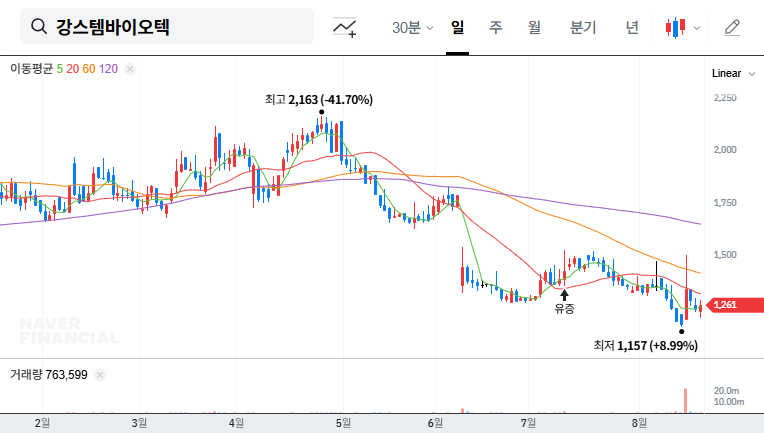
Task: Open the pencil drawing tool
Action: [x=732, y=27]
